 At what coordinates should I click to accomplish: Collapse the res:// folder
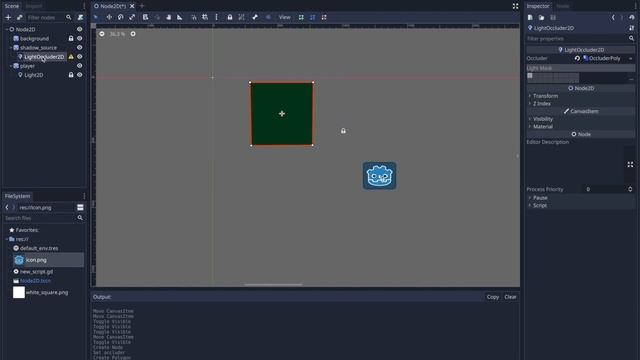pos(7,239)
